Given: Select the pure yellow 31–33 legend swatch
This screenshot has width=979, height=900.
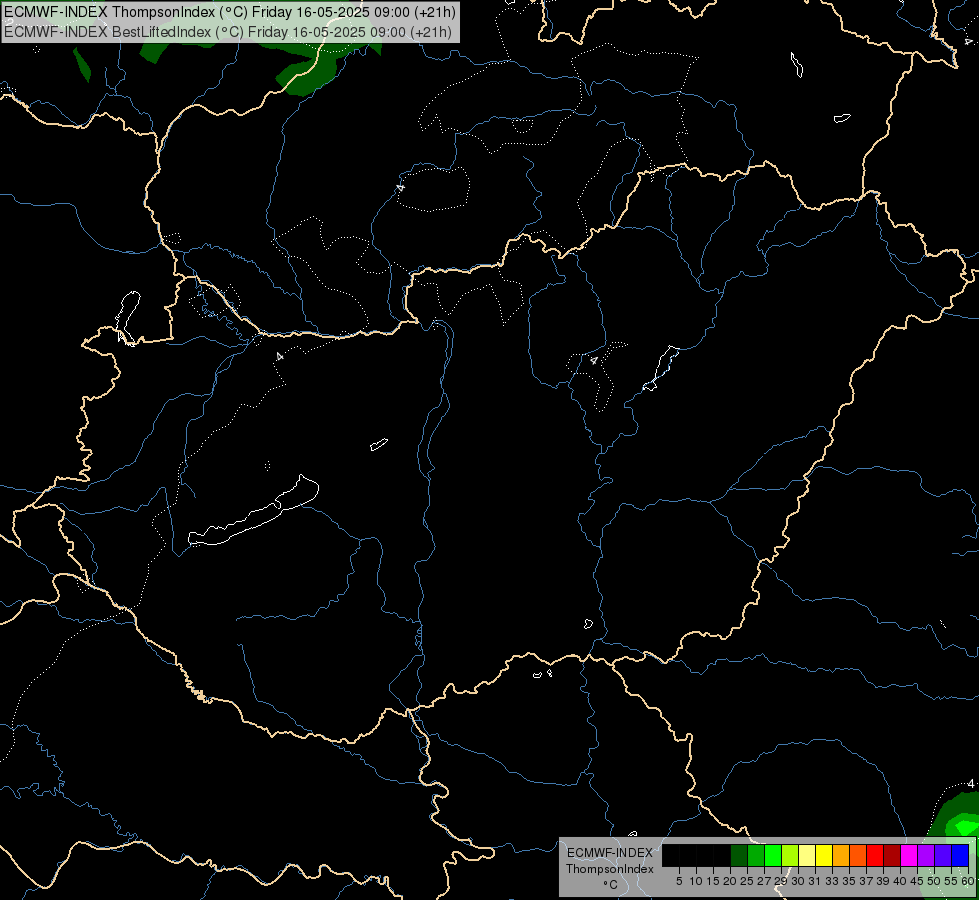Looking at the screenshot, I should click(x=824, y=855).
